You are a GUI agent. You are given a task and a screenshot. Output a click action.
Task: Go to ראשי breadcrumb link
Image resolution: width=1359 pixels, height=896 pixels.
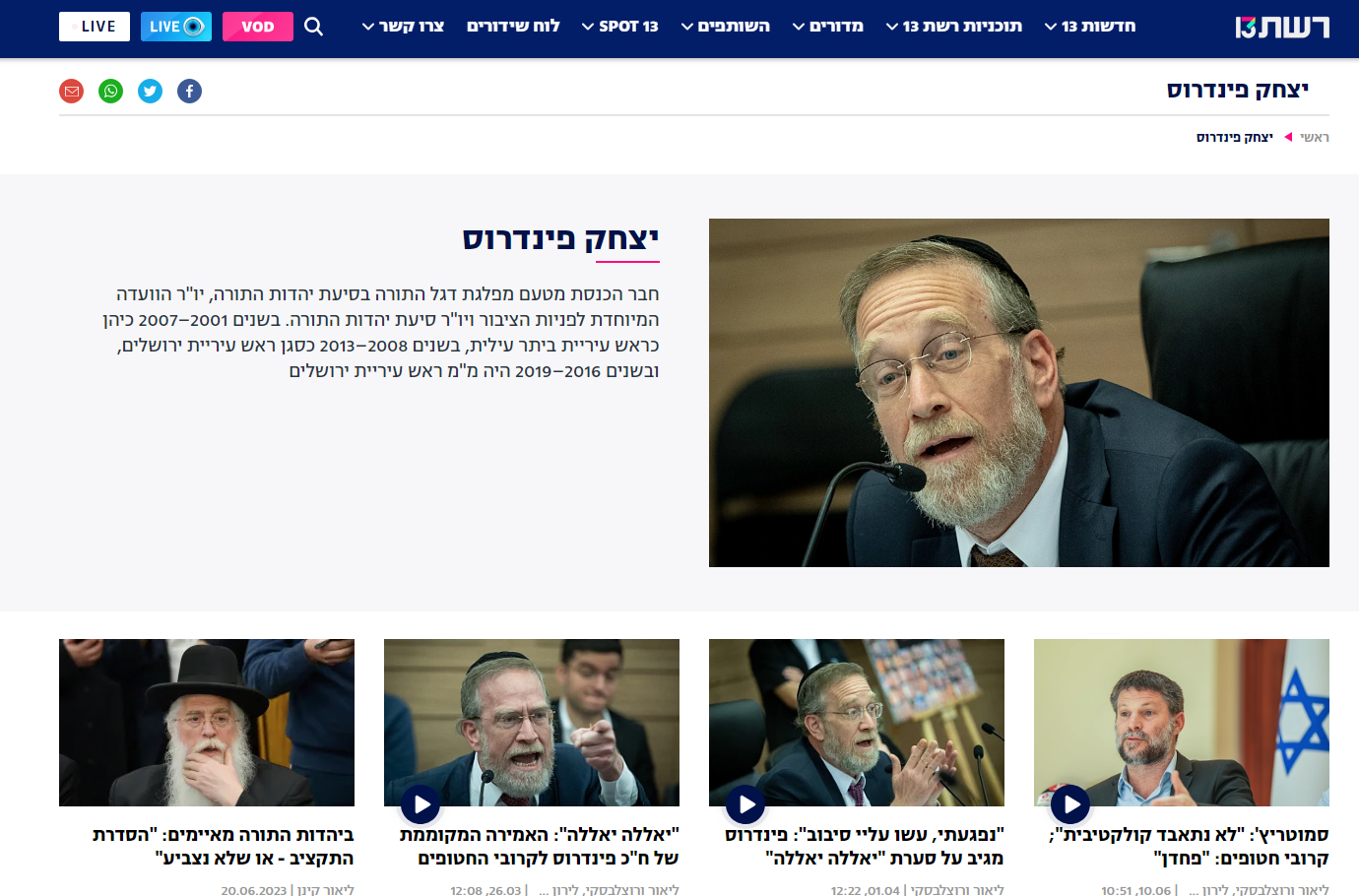pos(1315,138)
